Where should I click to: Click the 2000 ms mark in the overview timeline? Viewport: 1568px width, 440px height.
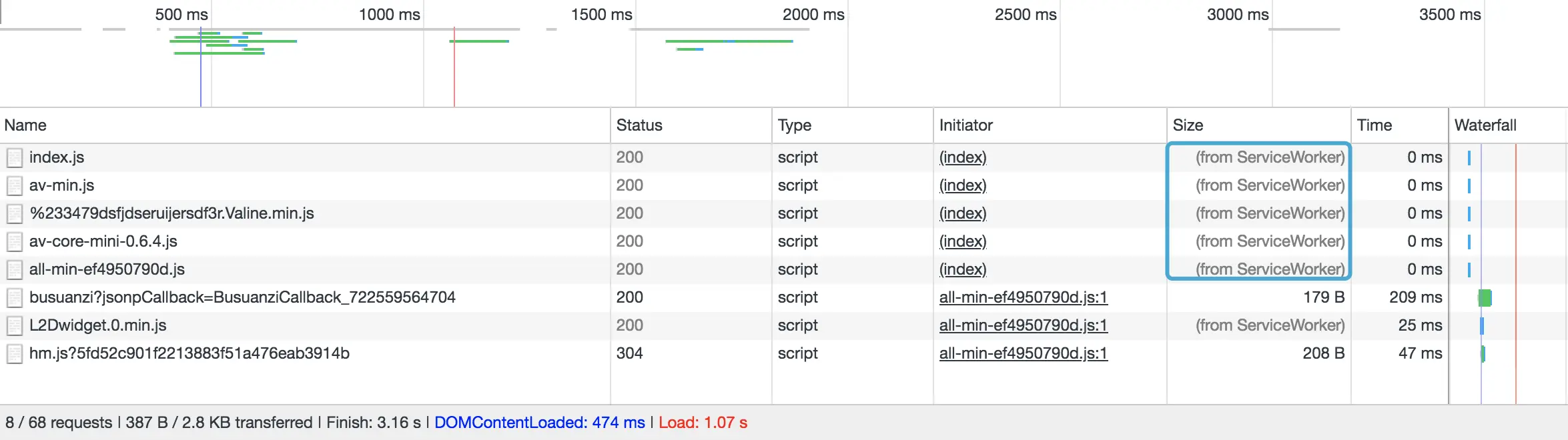coord(813,15)
